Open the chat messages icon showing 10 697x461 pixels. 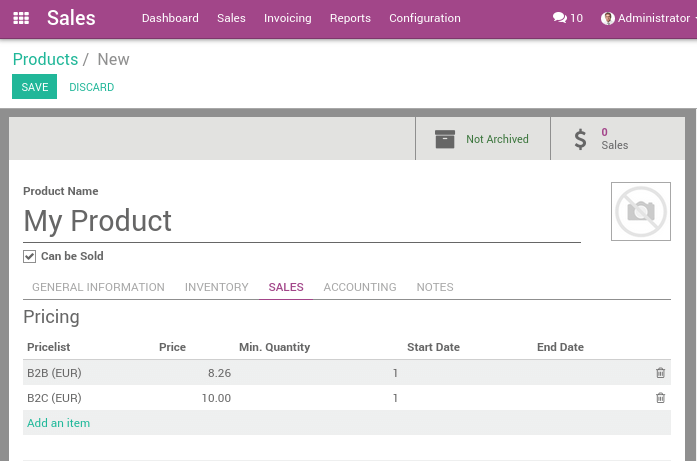(x=559, y=18)
